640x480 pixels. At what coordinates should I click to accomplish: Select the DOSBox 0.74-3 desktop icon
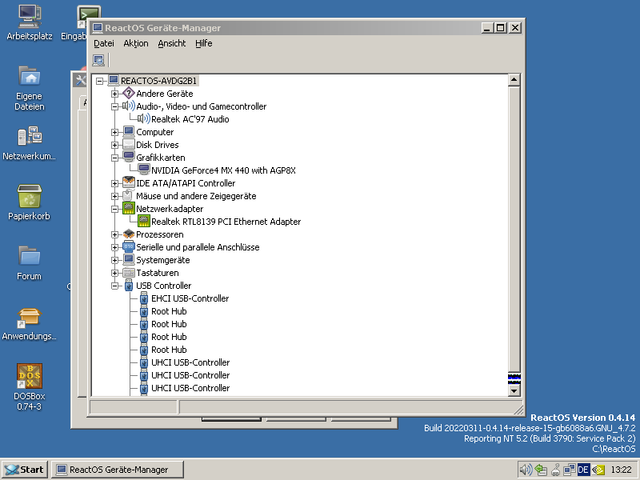[x=29, y=376]
